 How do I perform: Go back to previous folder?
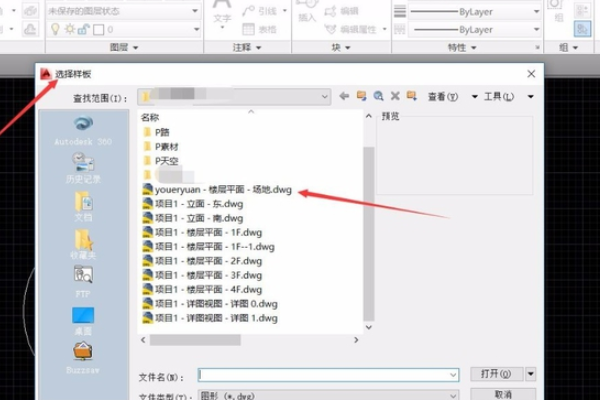344,96
